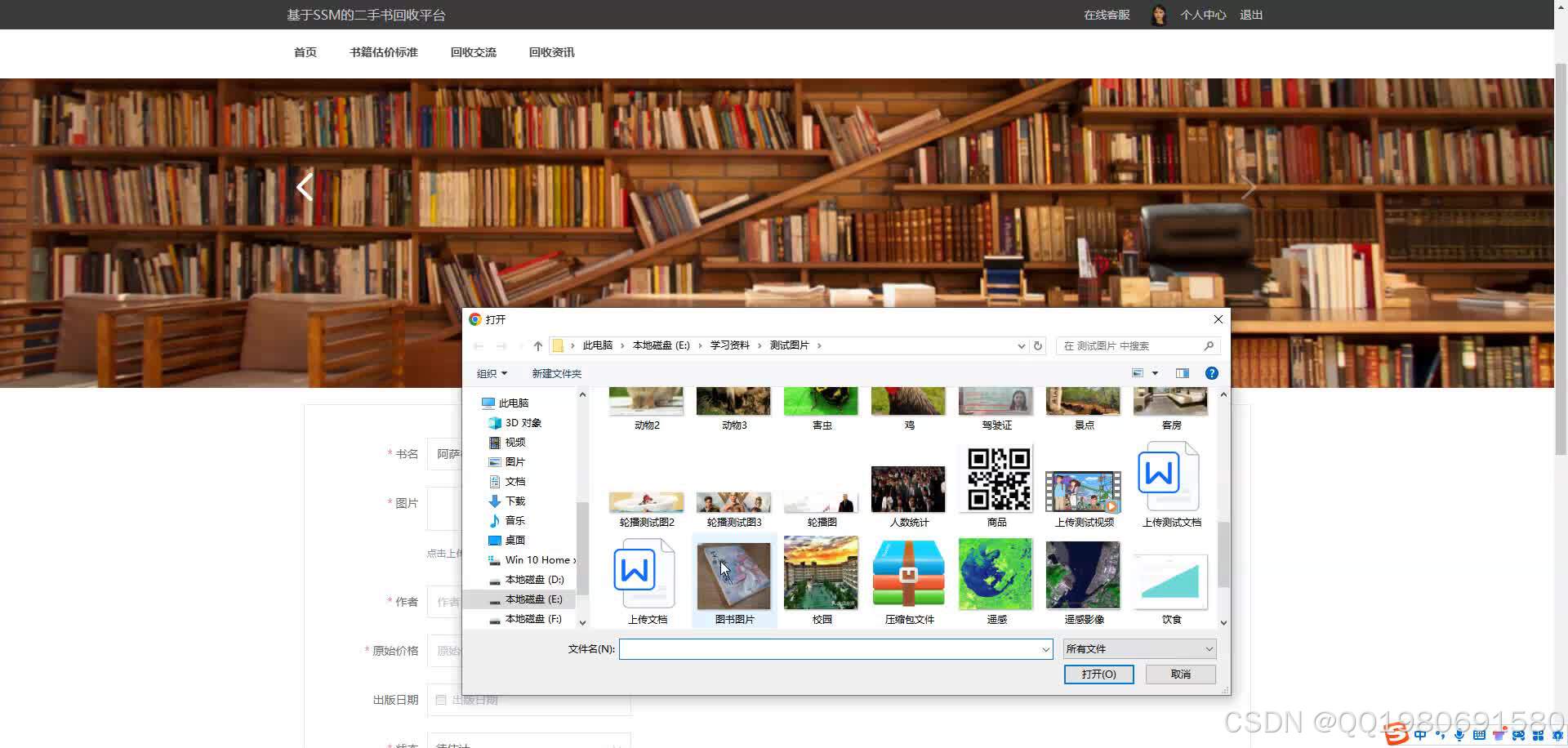Click the 退出 logout link

pyautogui.click(x=1251, y=15)
